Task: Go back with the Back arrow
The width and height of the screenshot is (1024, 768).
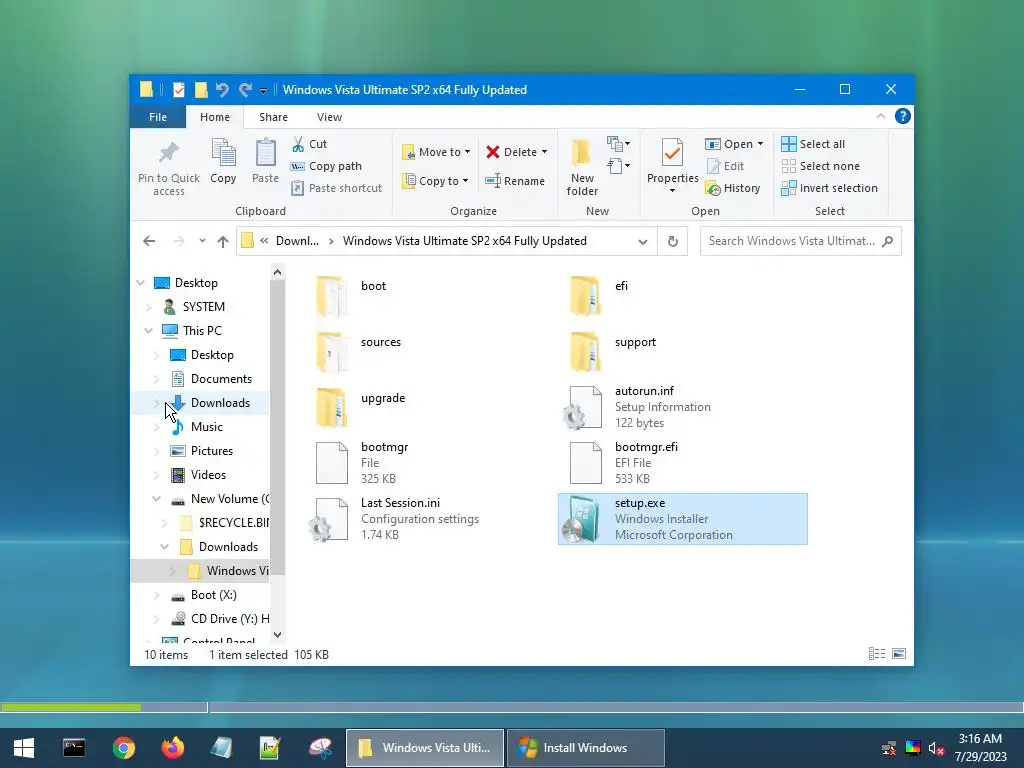Action: pyautogui.click(x=149, y=241)
